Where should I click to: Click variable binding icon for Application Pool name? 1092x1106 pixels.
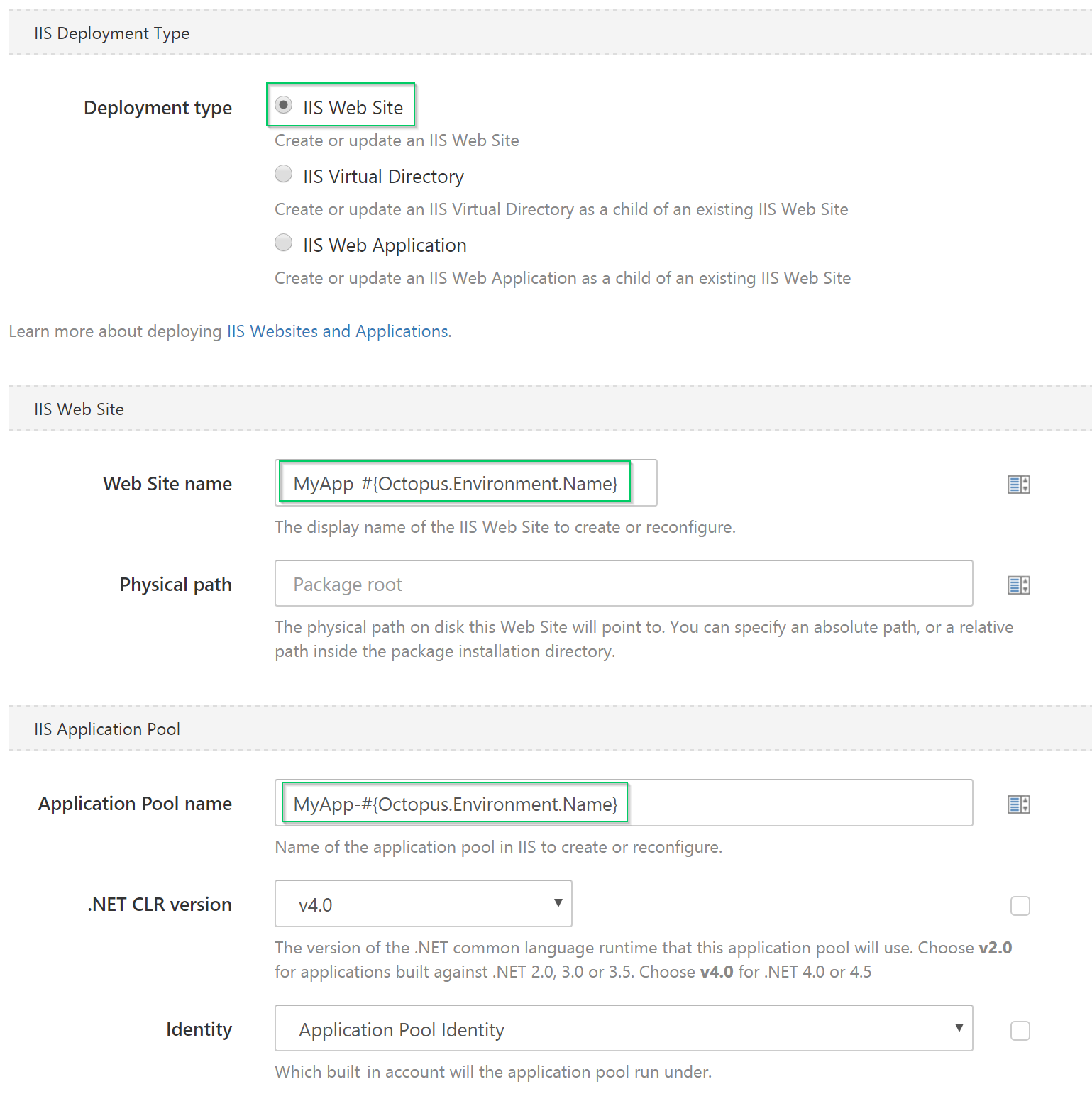pos(1018,804)
